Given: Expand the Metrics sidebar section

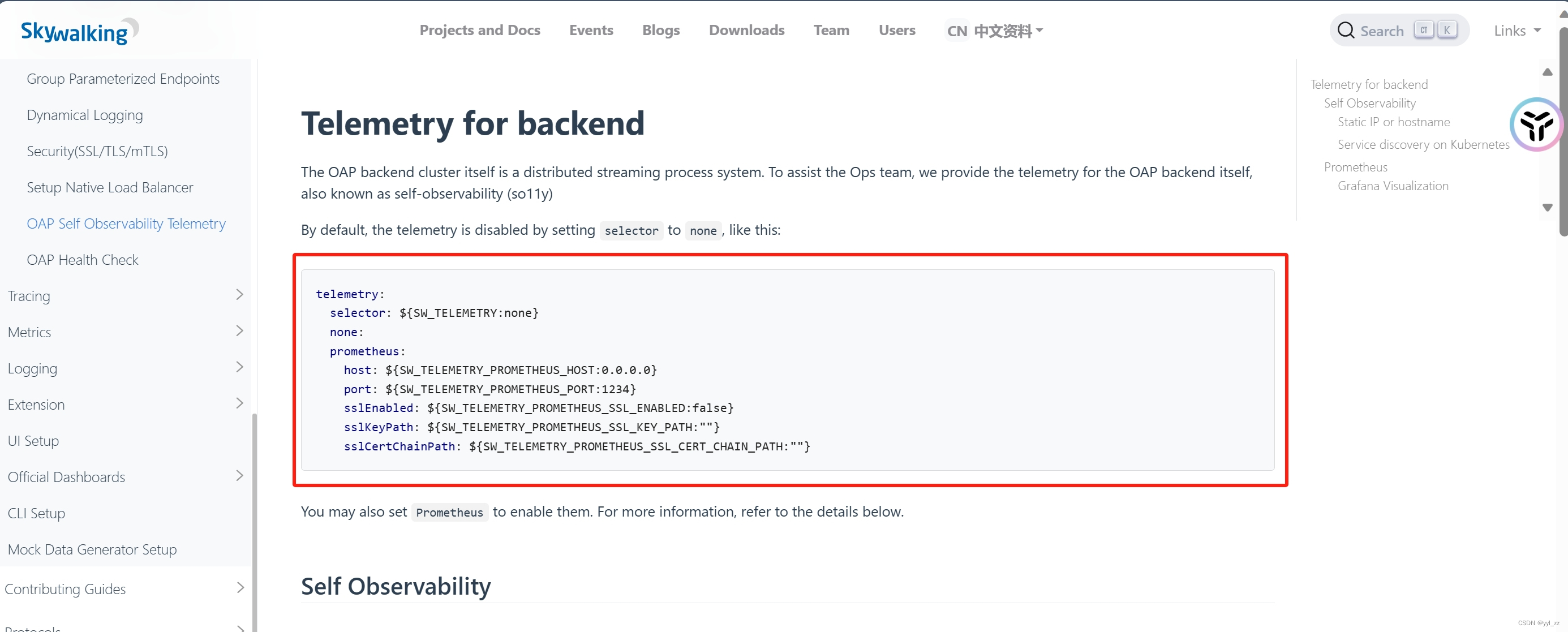Looking at the screenshot, I should click(x=239, y=331).
